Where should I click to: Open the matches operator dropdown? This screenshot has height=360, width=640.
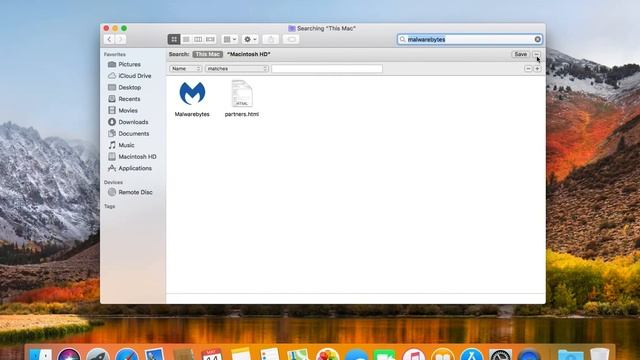[x=237, y=69]
